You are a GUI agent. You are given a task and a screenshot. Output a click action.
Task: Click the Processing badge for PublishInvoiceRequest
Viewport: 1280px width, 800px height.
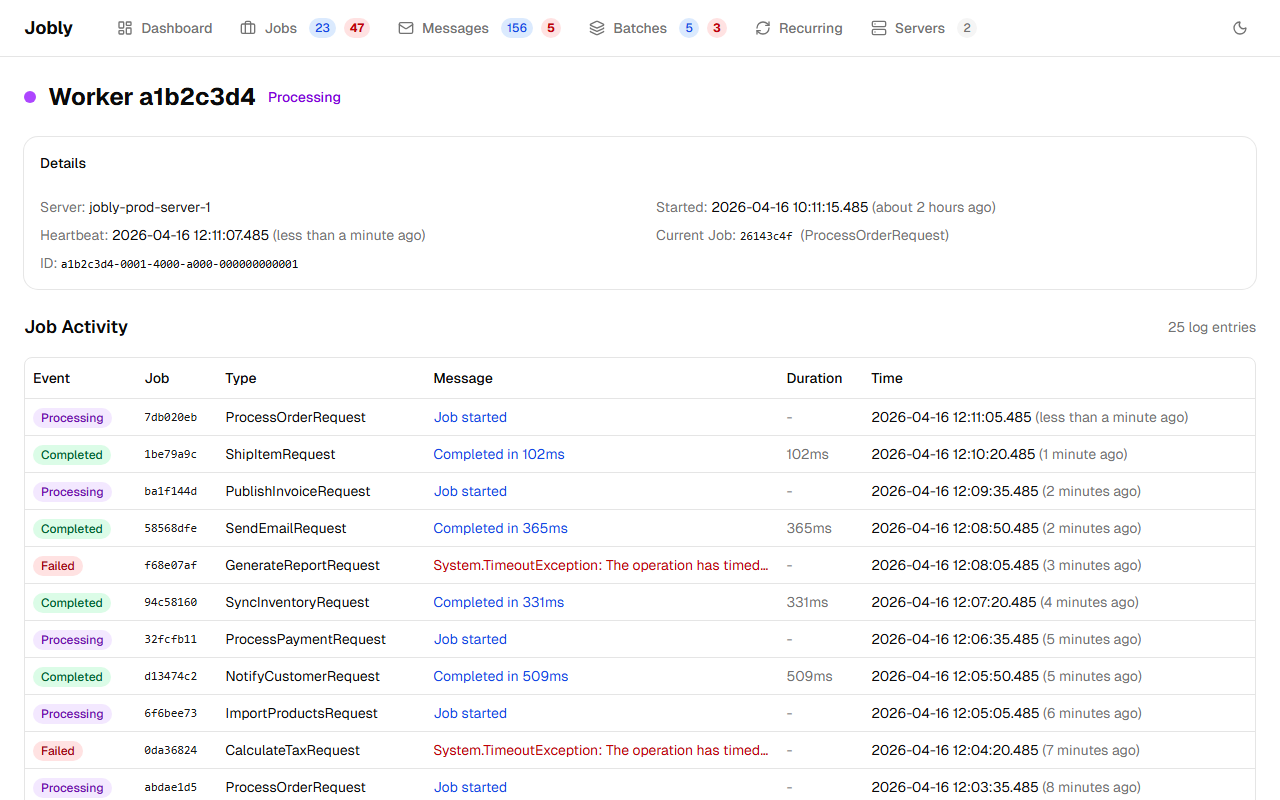pos(72,491)
